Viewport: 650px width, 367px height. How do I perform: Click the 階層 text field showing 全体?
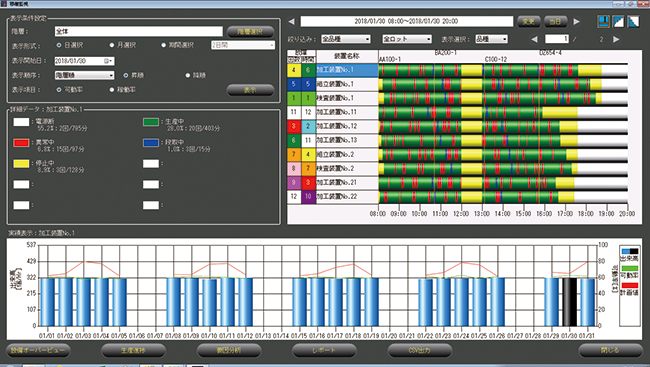coord(138,32)
